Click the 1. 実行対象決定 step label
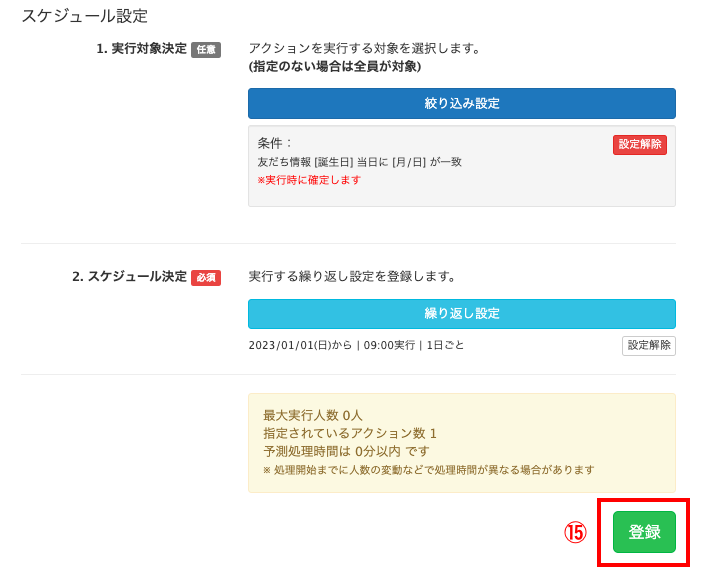The height and width of the screenshot is (571, 712). coord(141,48)
